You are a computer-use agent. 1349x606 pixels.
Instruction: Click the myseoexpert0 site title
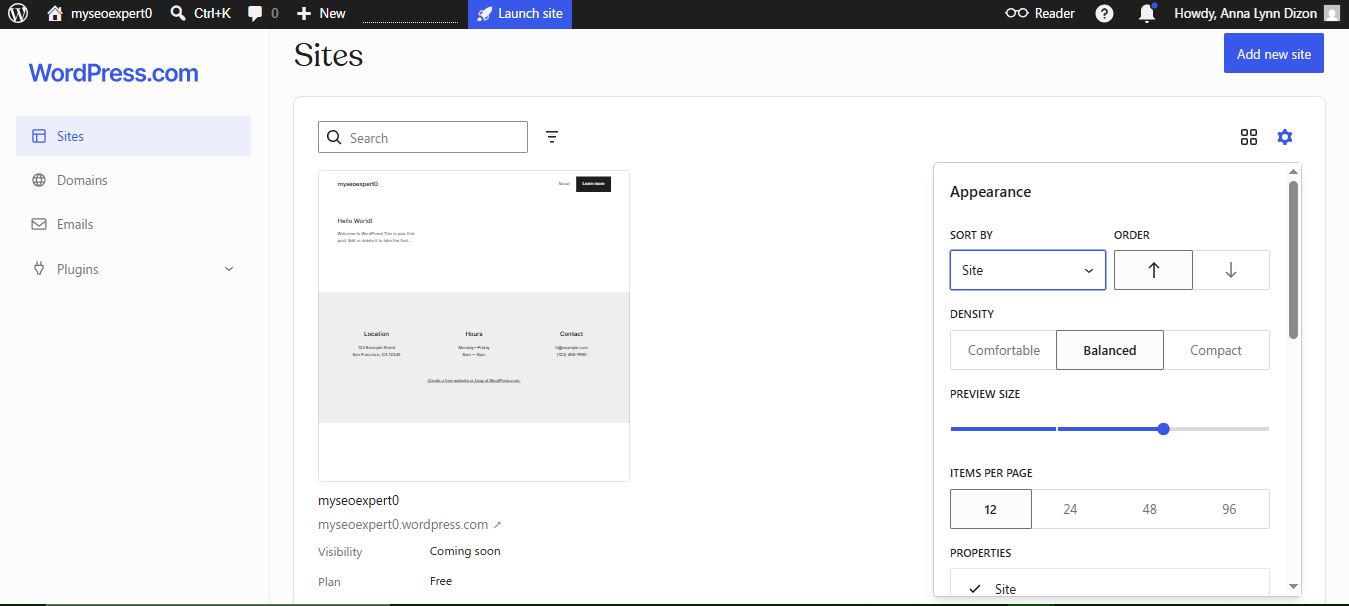coord(358,500)
